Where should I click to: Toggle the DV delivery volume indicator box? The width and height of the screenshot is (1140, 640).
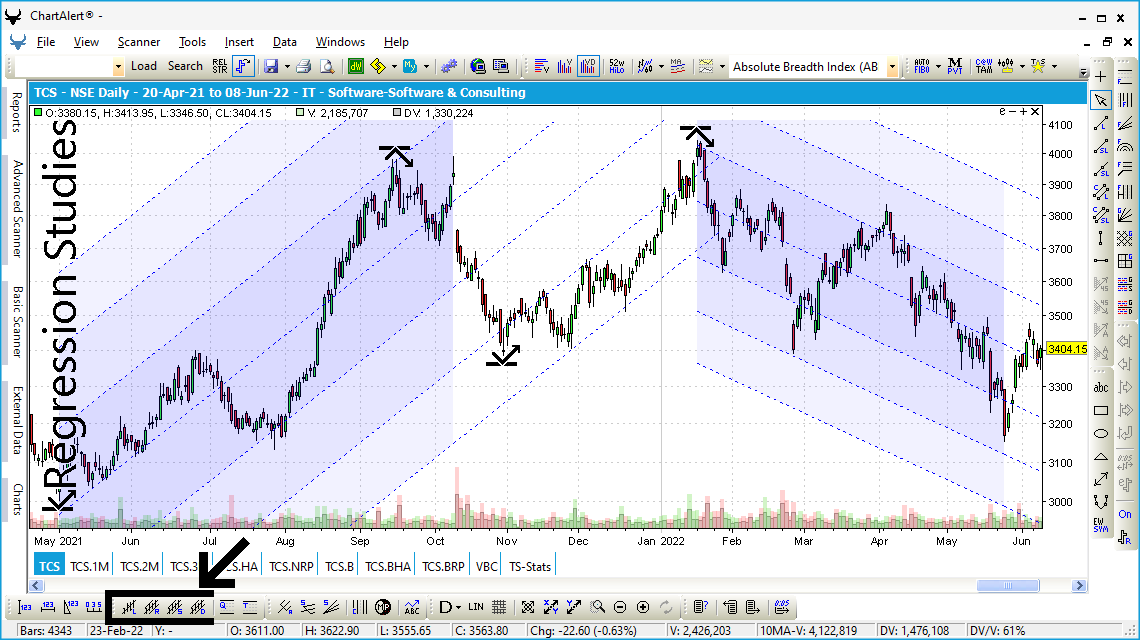(x=397, y=113)
